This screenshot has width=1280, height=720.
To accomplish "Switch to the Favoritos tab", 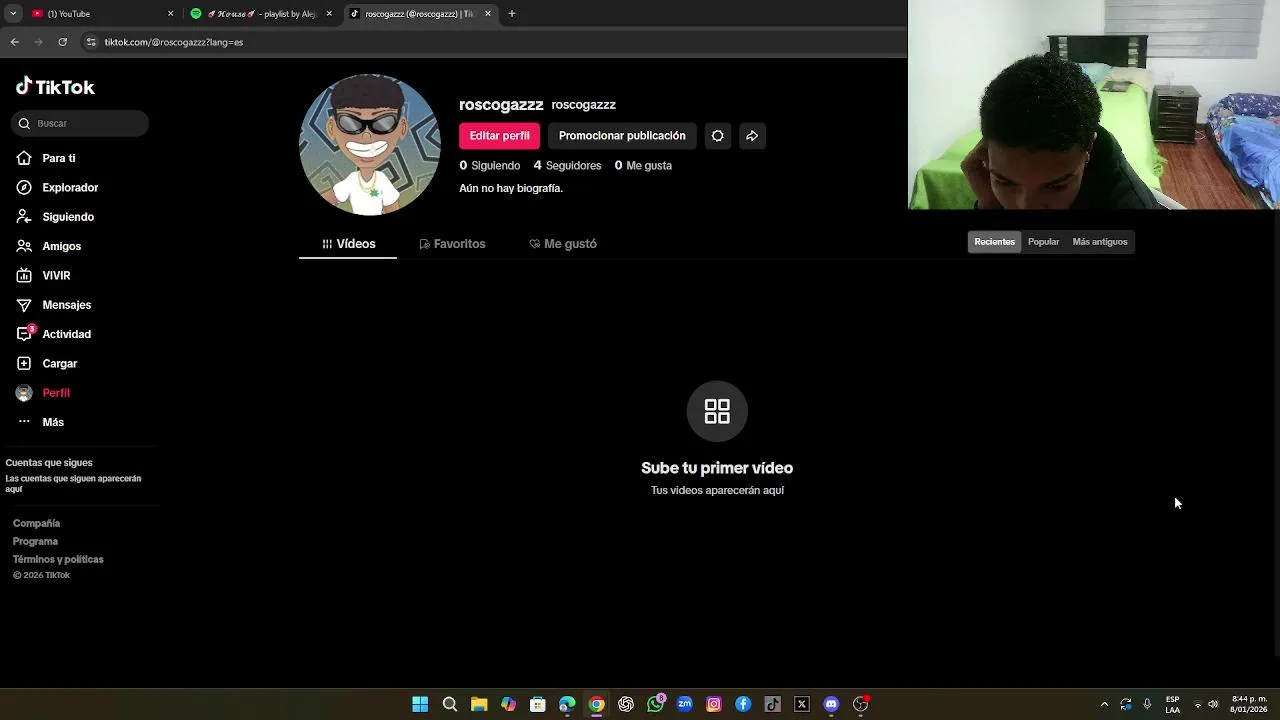I will click(x=452, y=244).
